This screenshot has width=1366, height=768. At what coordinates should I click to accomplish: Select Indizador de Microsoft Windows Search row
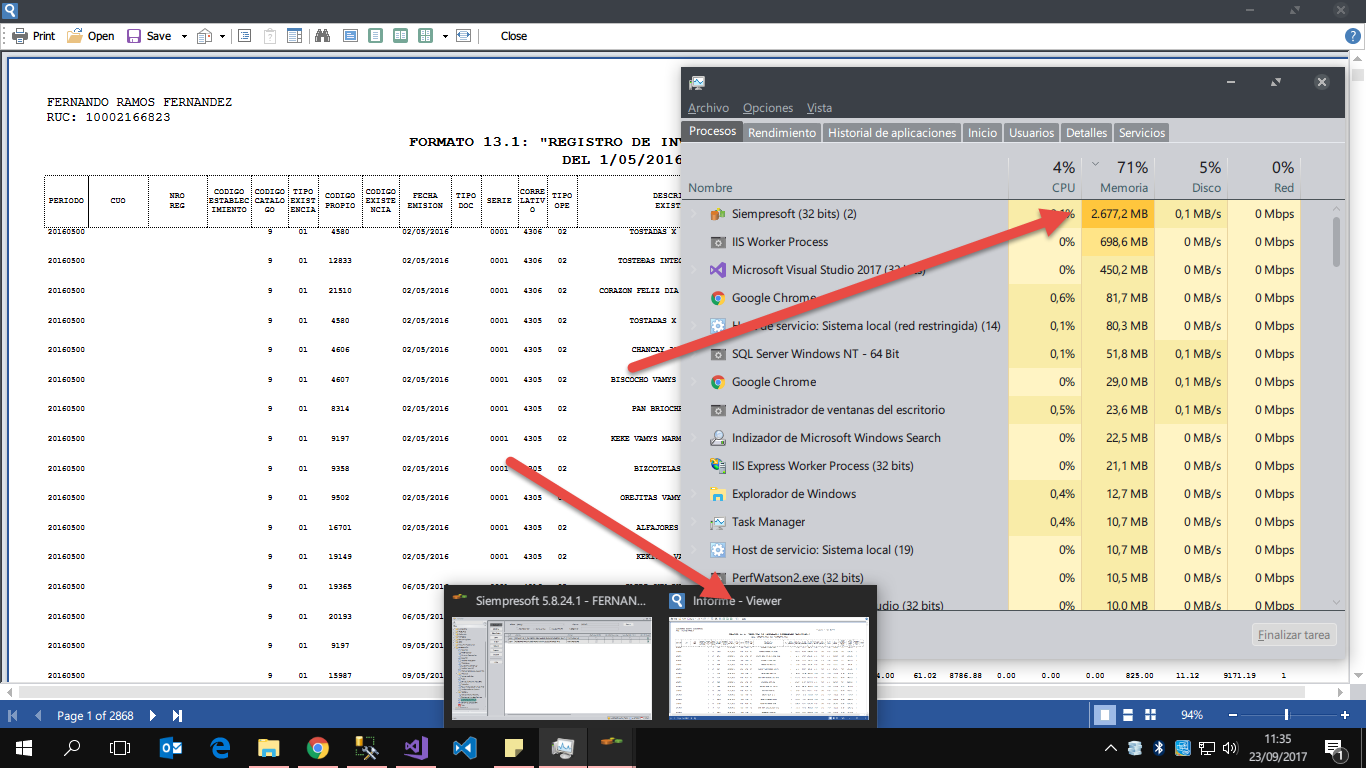(992, 438)
